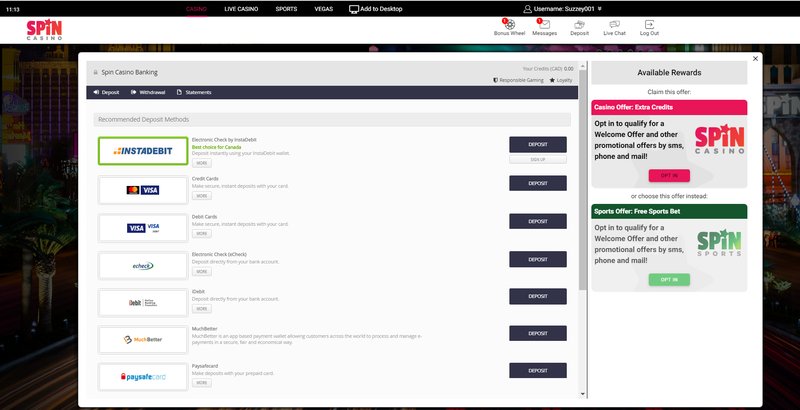The image size is (800, 410).
Task: Open the Messages envelope icon
Action: pyautogui.click(x=544, y=24)
